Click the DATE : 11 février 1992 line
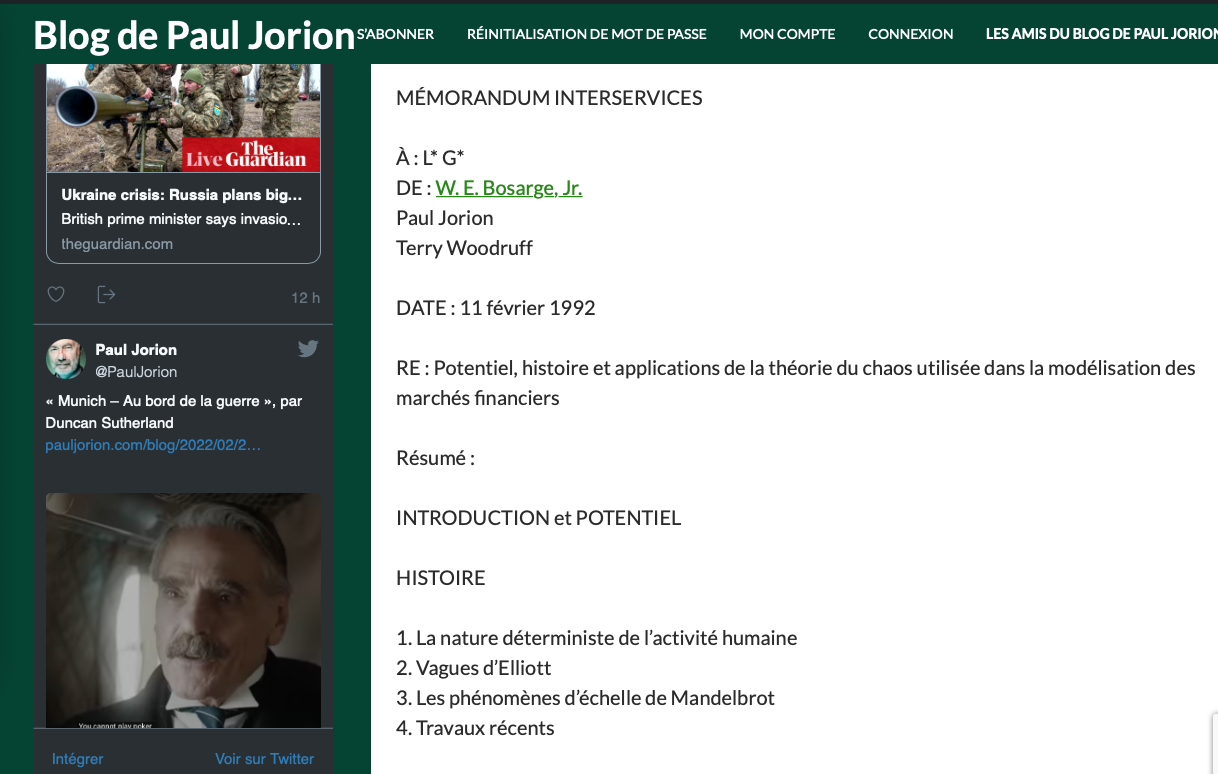Image resolution: width=1218 pixels, height=774 pixels. pyautogui.click(x=496, y=308)
